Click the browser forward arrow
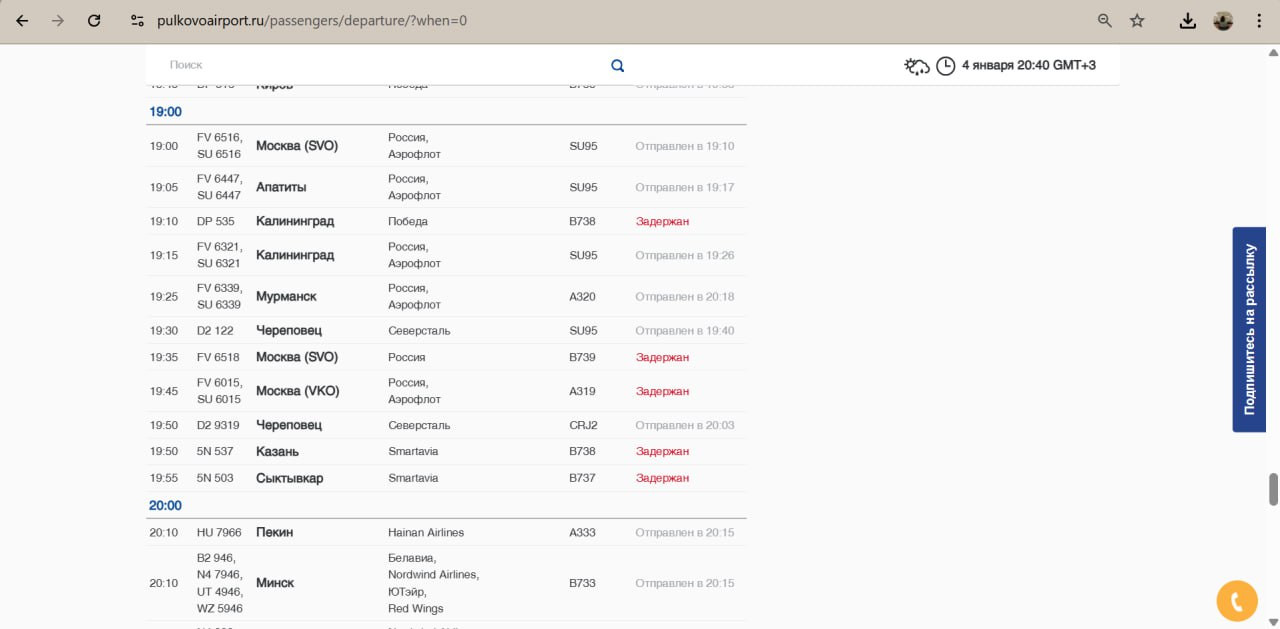Image resolution: width=1280 pixels, height=629 pixels. [58, 20]
